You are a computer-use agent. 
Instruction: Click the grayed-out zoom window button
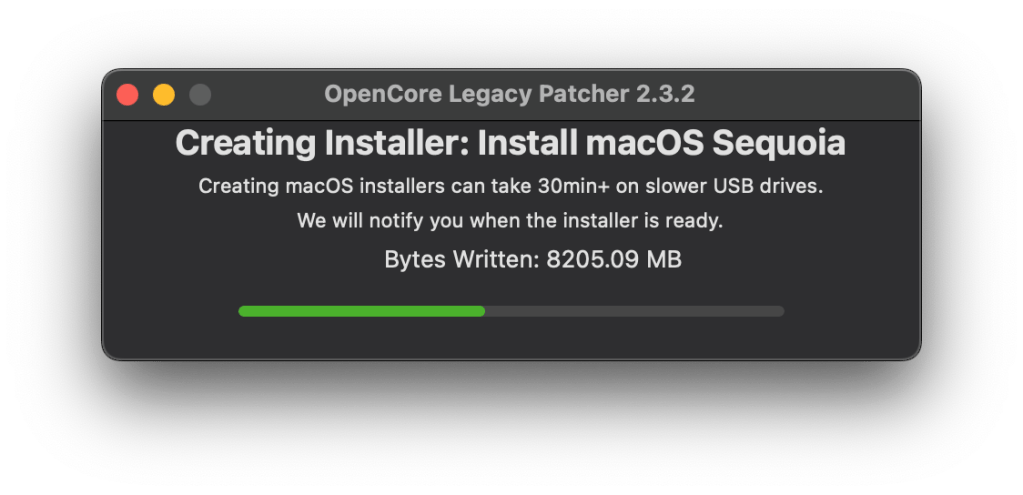(x=200, y=95)
